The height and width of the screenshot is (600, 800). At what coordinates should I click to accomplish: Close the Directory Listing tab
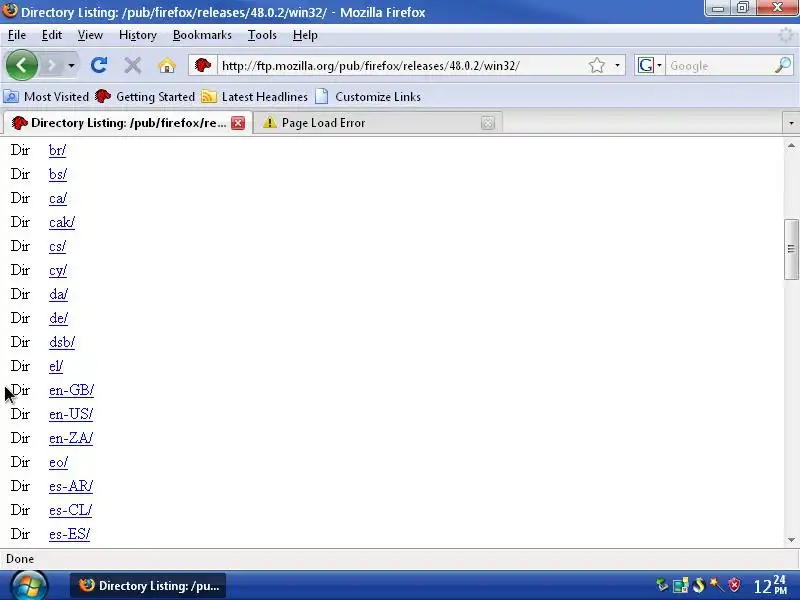tap(238, 123)
